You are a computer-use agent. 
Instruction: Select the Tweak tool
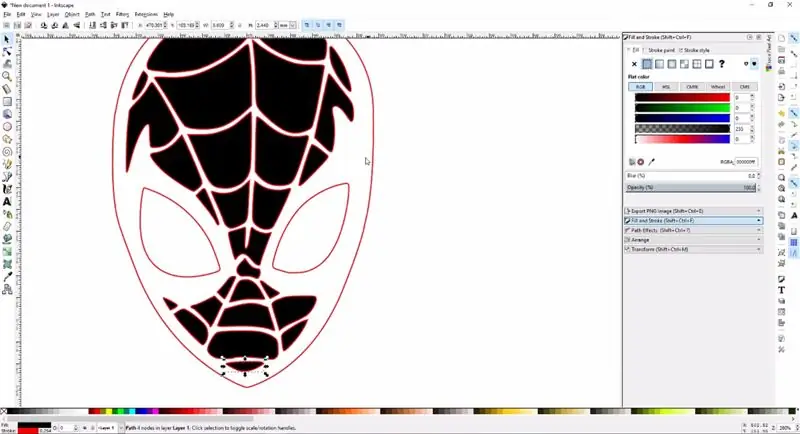(7, 64)
